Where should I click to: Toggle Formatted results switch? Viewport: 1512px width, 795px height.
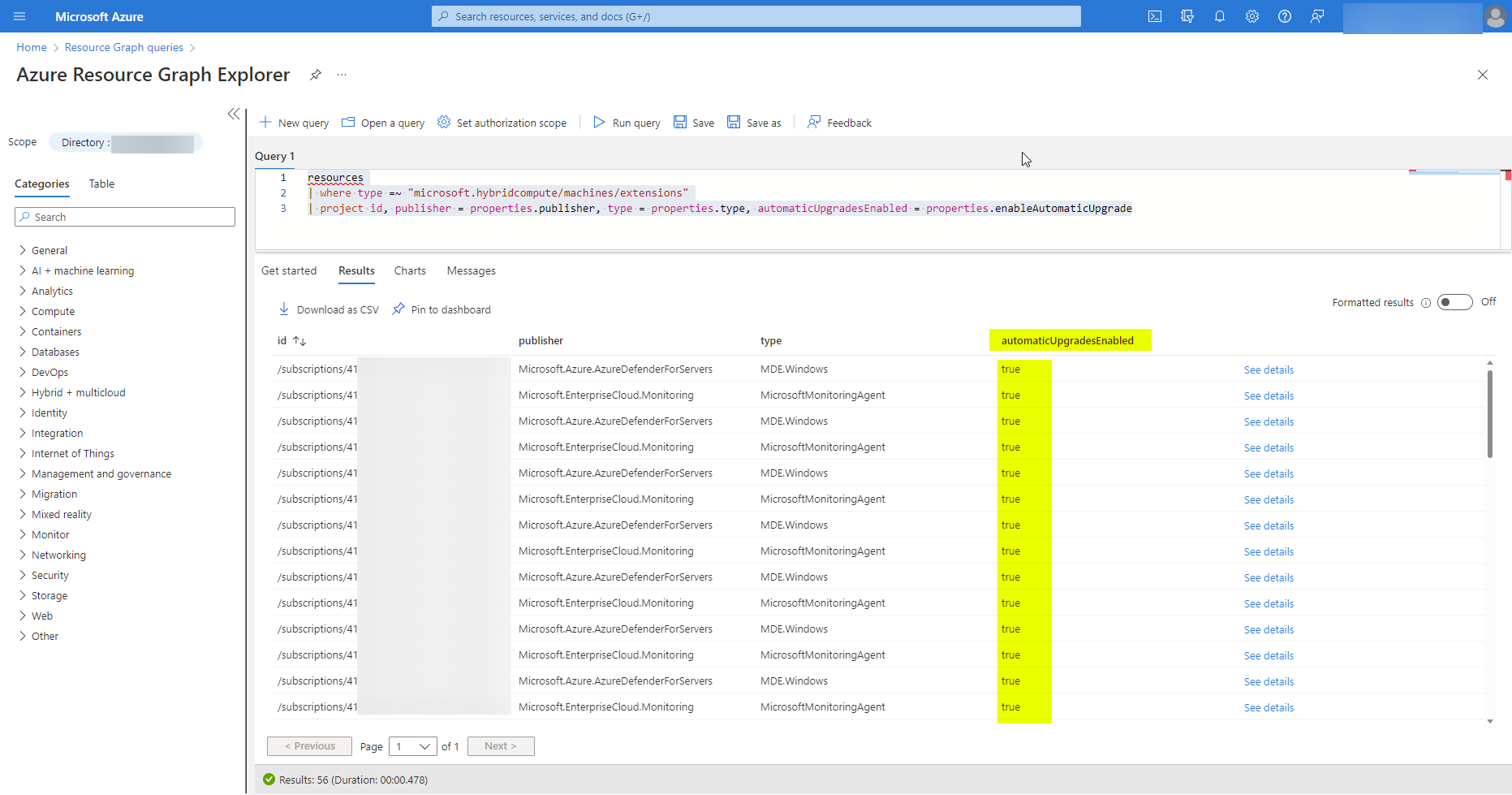pyautogui.click(x=1454, y=302)
